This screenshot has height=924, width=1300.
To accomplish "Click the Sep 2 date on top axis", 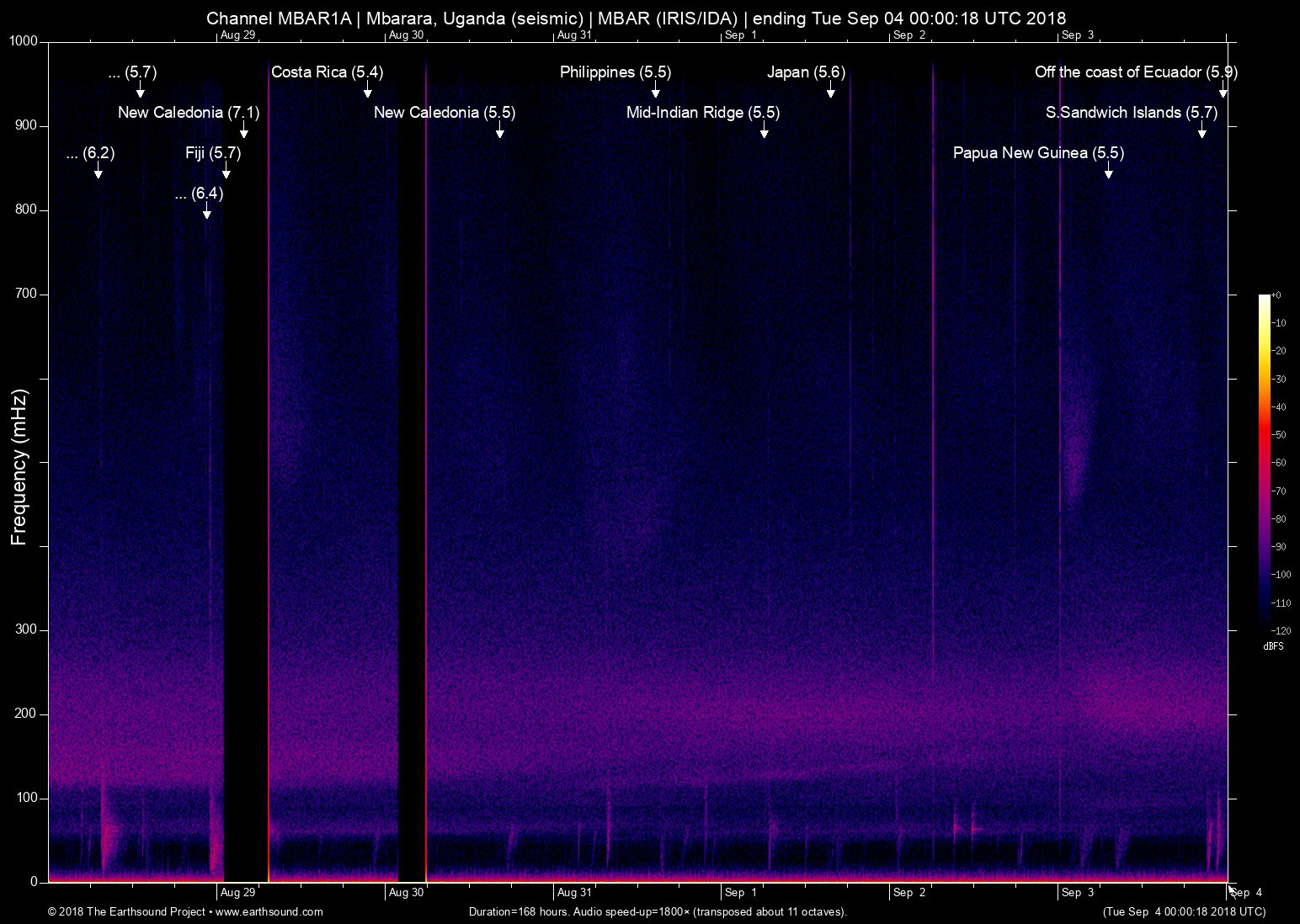I will coord(909,35).
